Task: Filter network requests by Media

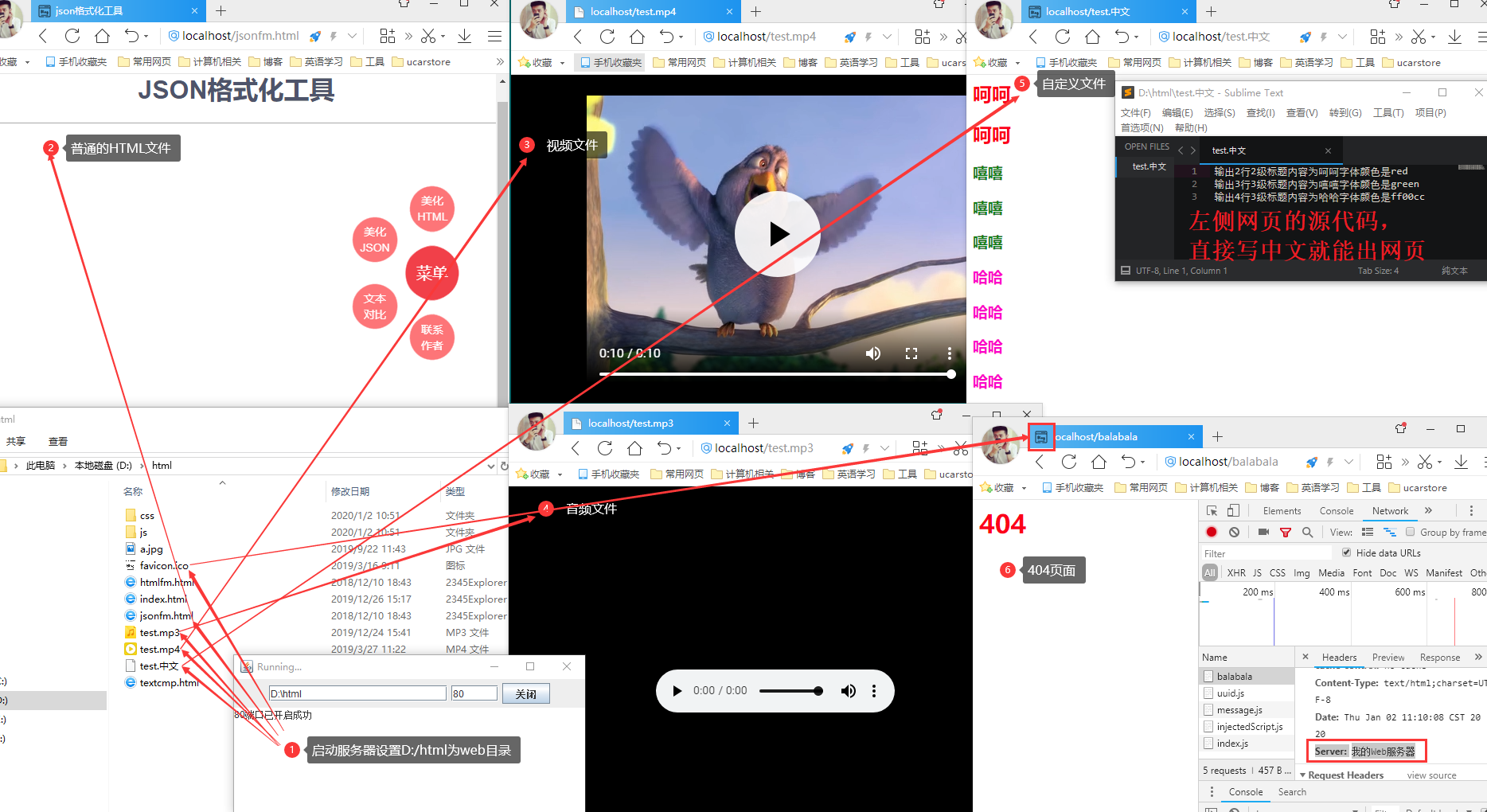Action: (1331, 572)
